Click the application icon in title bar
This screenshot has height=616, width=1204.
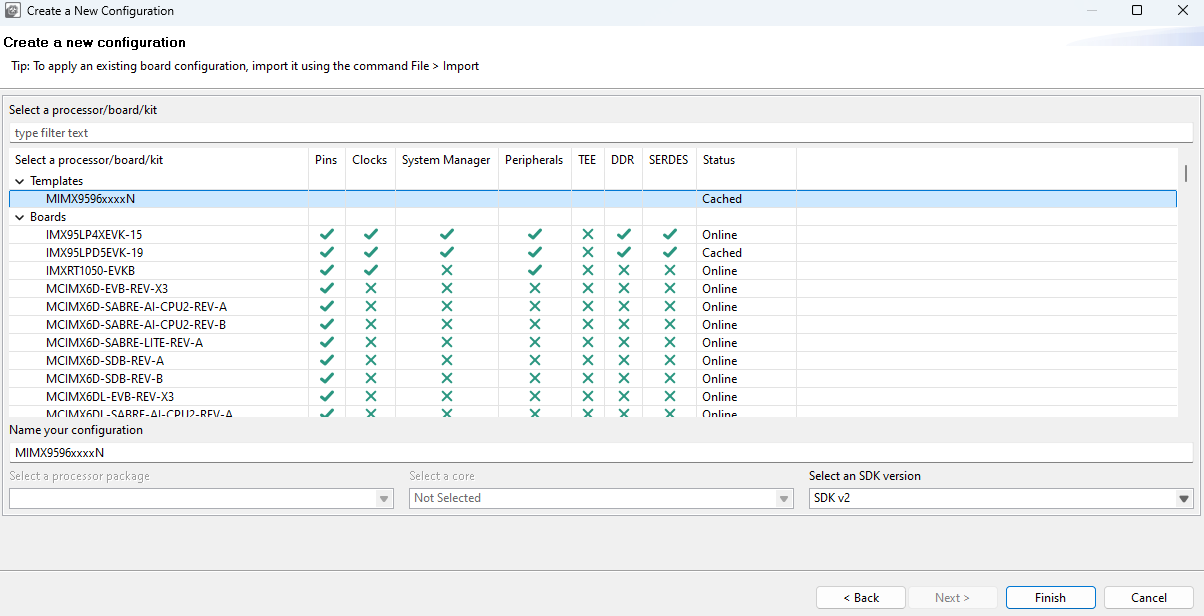pyautogui.click(x=12, y=11)
